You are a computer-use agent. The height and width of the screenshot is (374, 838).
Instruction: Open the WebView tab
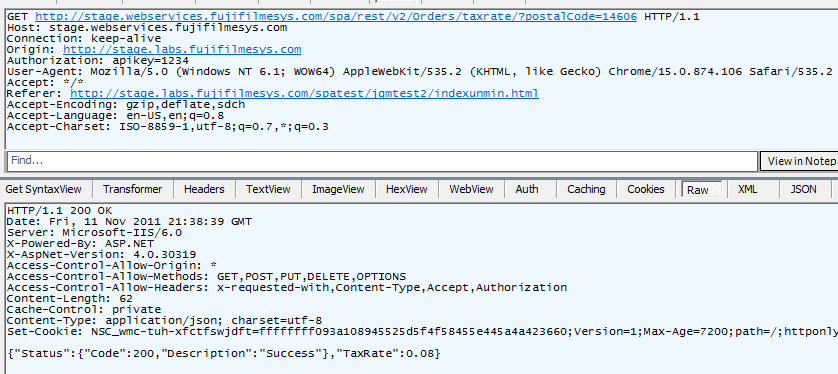tap(471, 189)
